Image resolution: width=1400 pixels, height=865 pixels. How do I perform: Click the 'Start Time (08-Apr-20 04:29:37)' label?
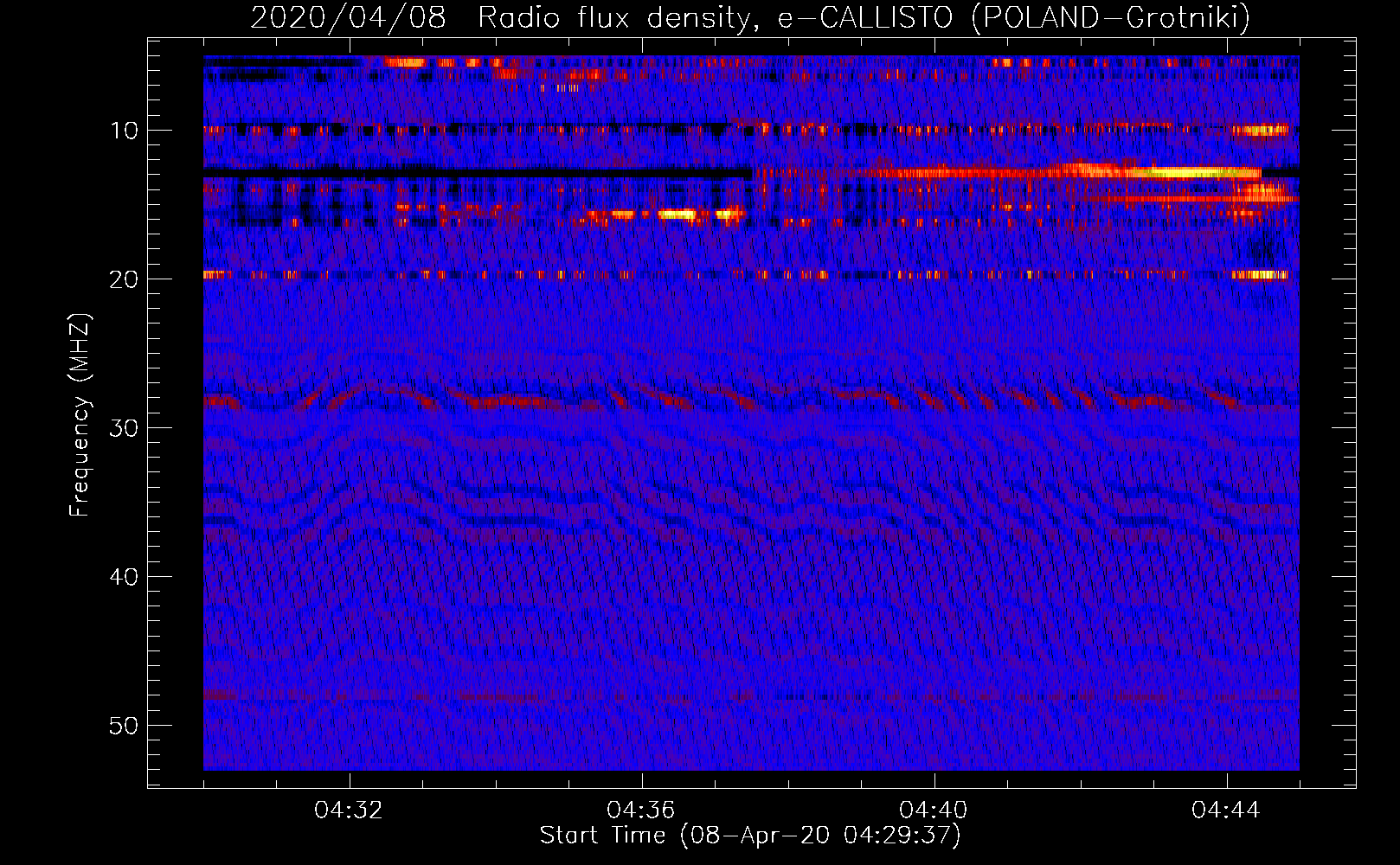point(750,836)
